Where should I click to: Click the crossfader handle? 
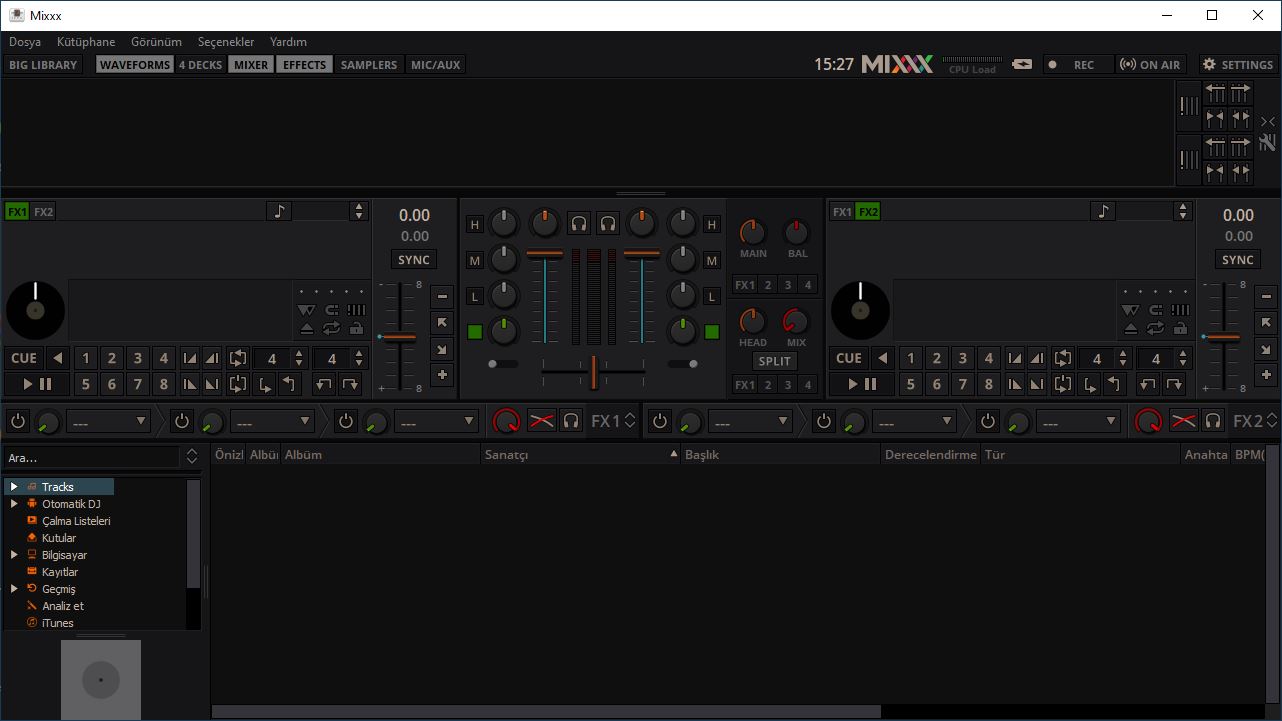594,372
